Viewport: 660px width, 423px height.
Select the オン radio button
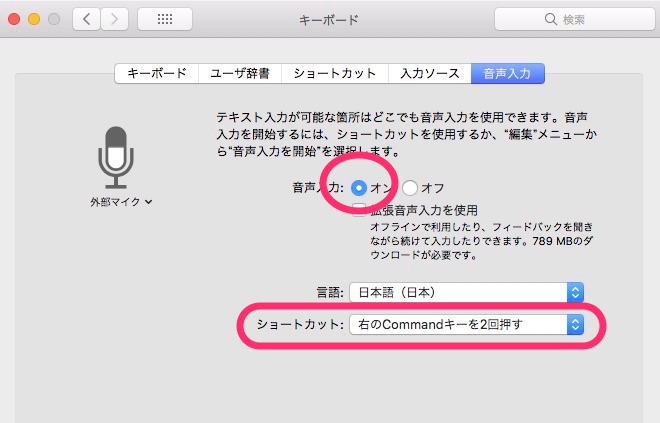(359, 188)
